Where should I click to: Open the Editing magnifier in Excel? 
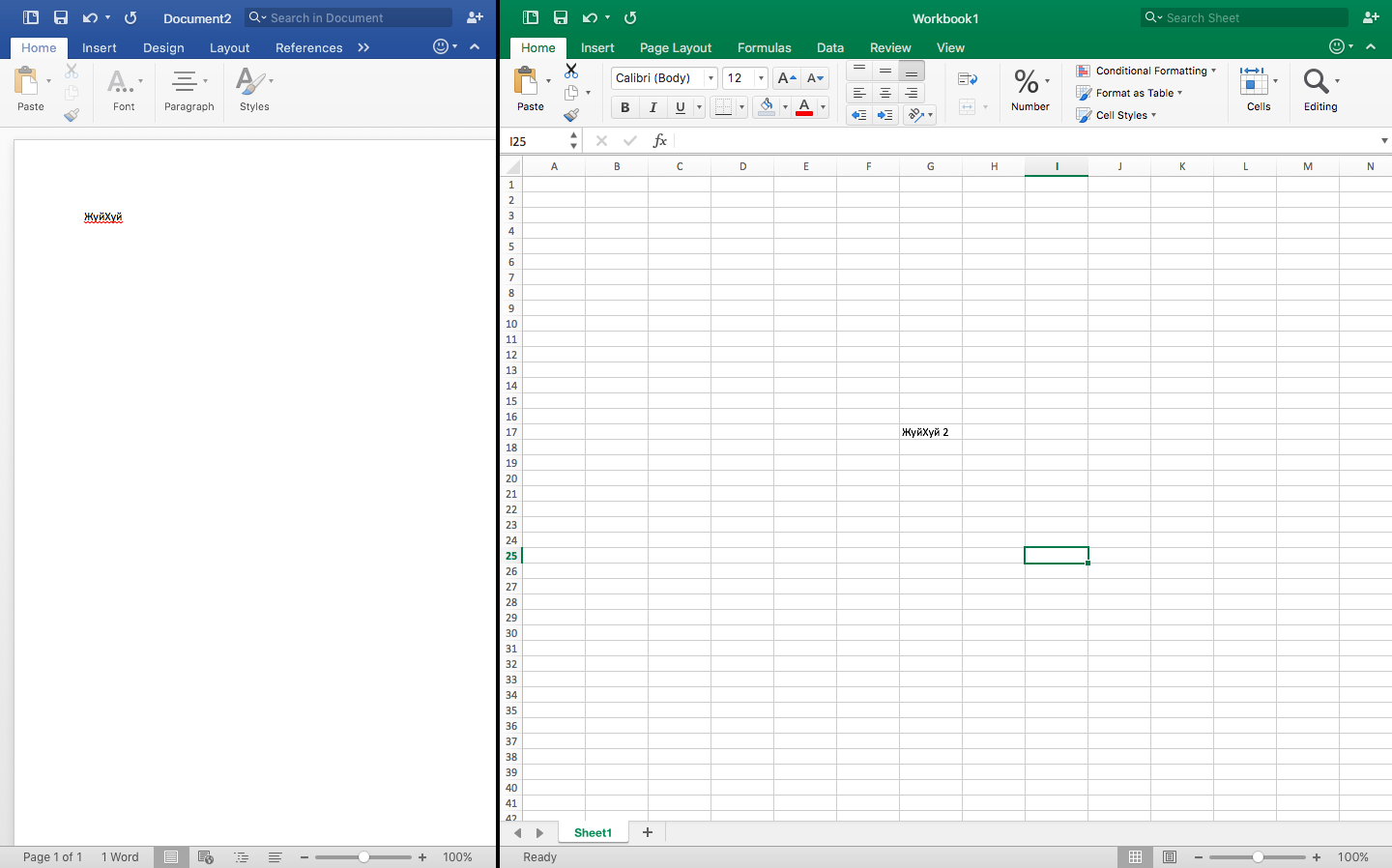[x=1319, y=91]
